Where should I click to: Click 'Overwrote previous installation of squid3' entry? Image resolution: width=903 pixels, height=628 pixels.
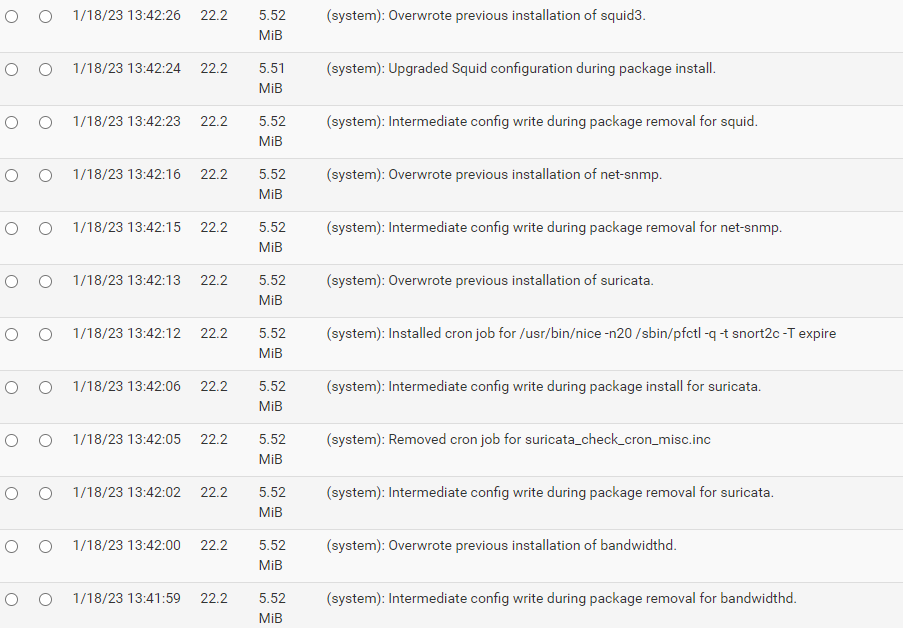click(x=486, y=16)
